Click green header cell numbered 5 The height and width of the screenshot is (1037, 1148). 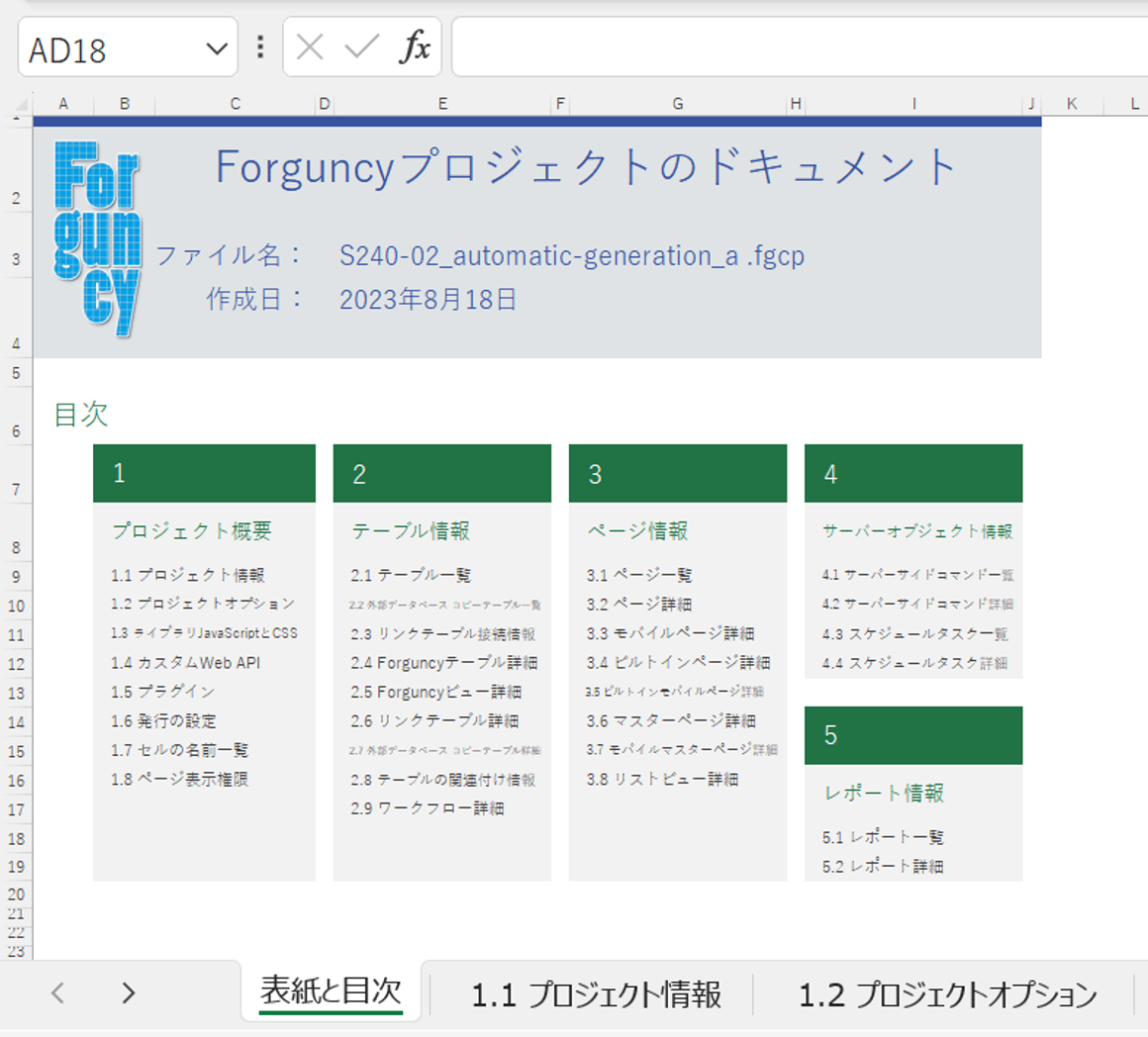click(x=913, y=735)
